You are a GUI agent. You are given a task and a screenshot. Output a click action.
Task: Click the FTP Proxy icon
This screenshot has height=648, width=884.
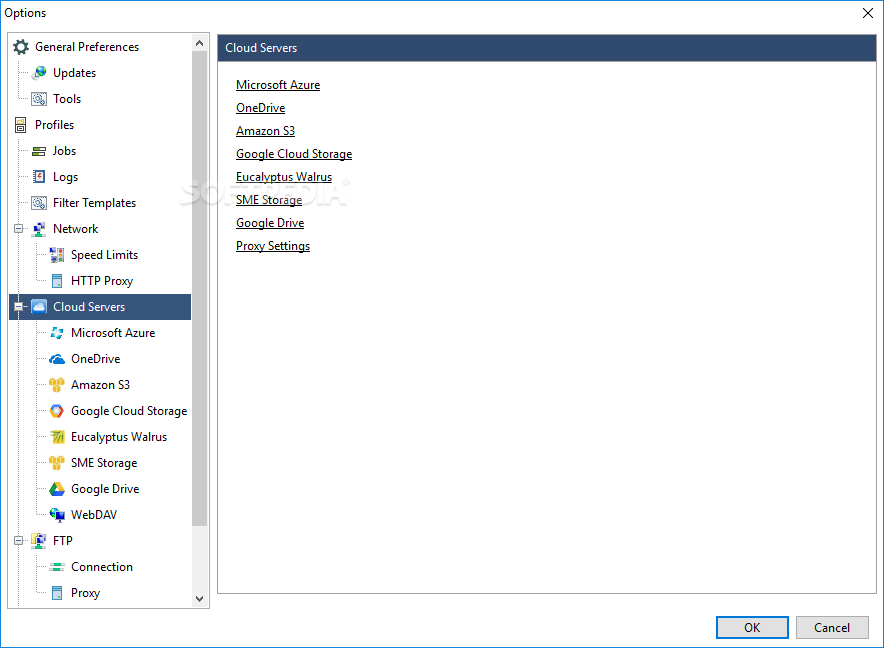pos(57,593)
